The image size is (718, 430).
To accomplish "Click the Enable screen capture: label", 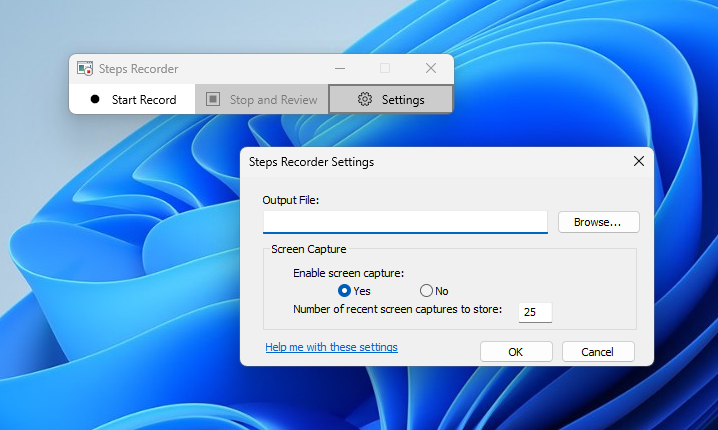I will click(348, 273).
